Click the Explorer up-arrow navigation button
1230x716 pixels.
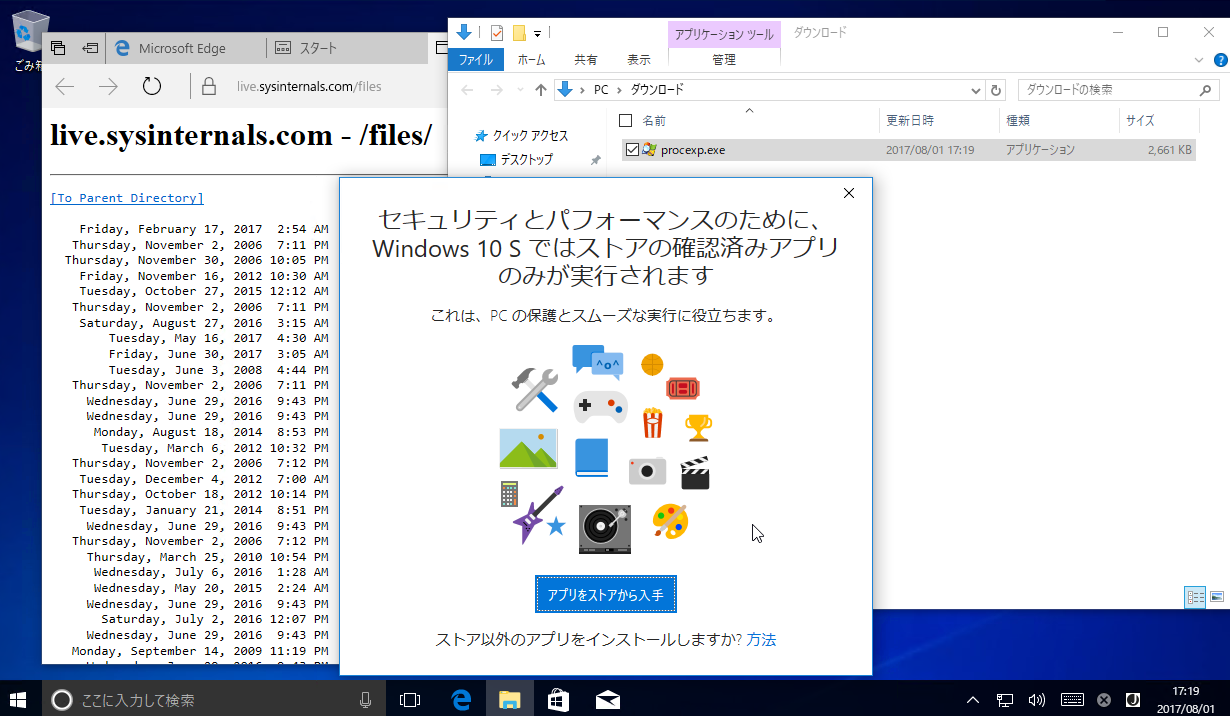541,90
